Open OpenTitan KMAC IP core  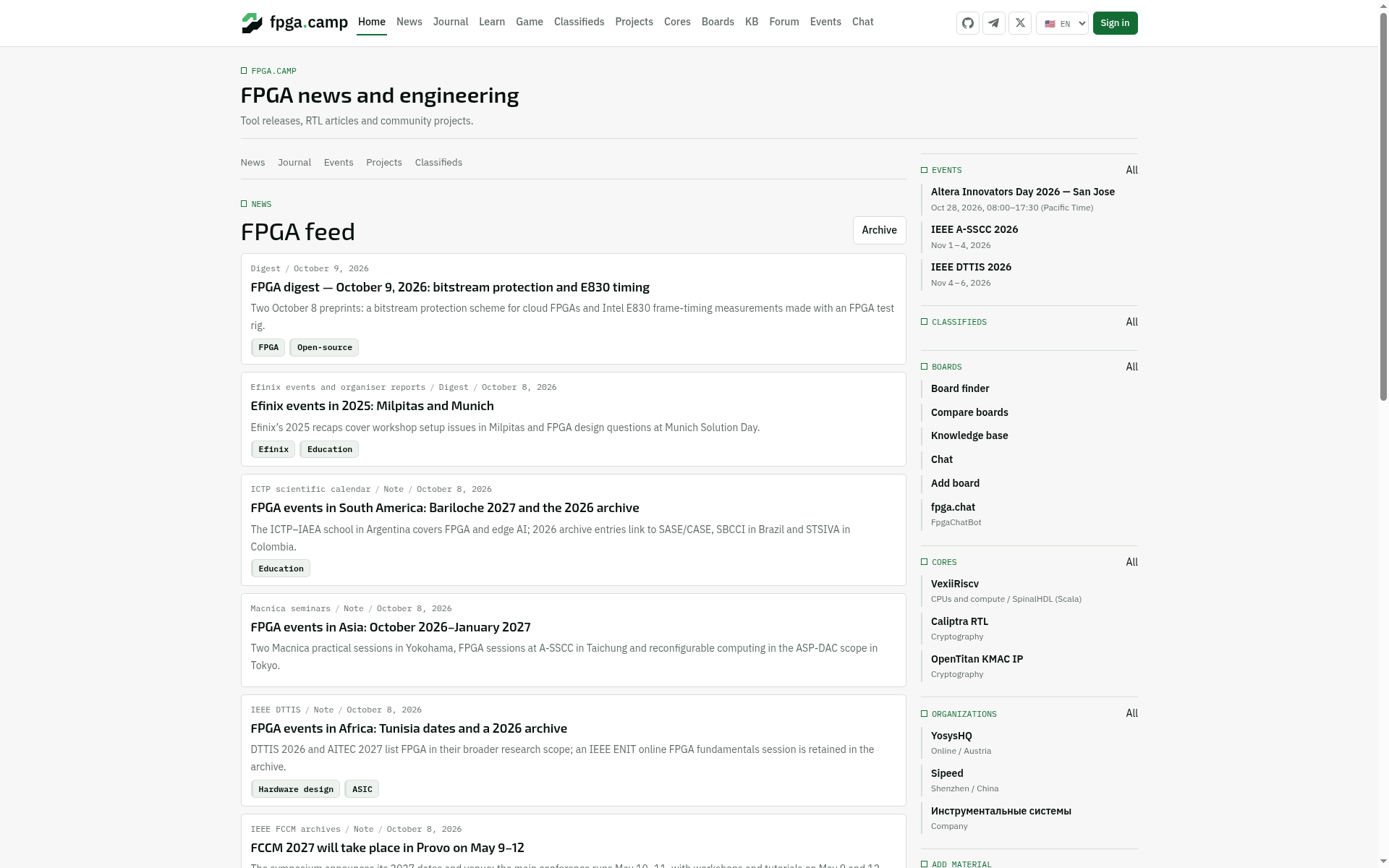pyautogui.click(x=977, y=659)
